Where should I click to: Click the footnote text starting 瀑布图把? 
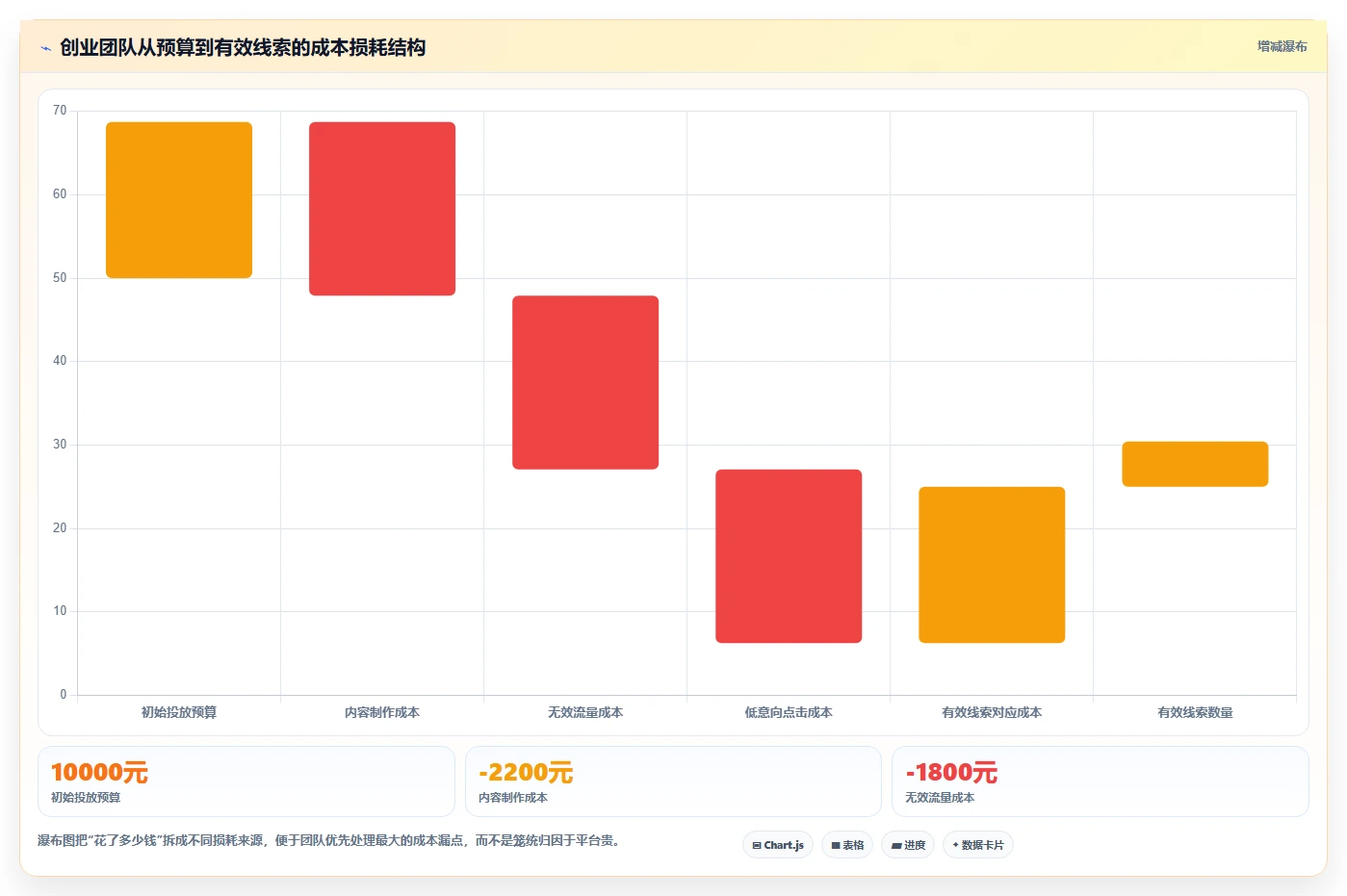coord(331,840)
